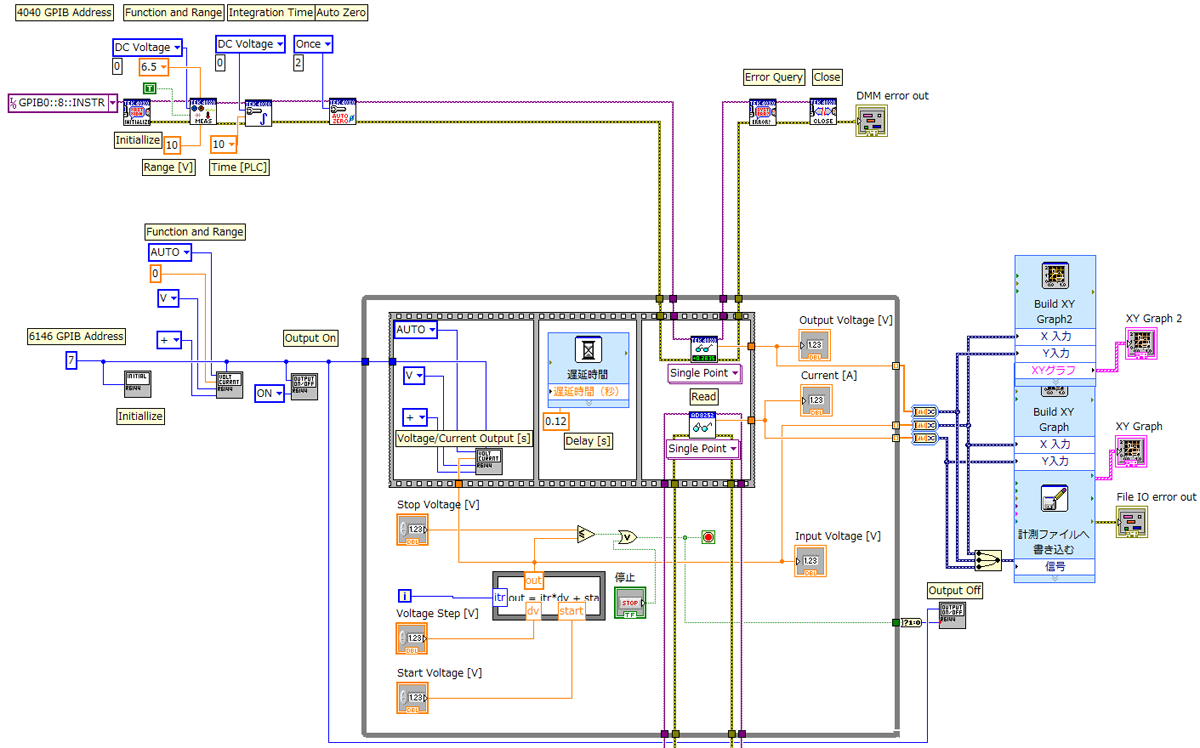
Task: Click the OR logic node
Action: coord(628,537)
